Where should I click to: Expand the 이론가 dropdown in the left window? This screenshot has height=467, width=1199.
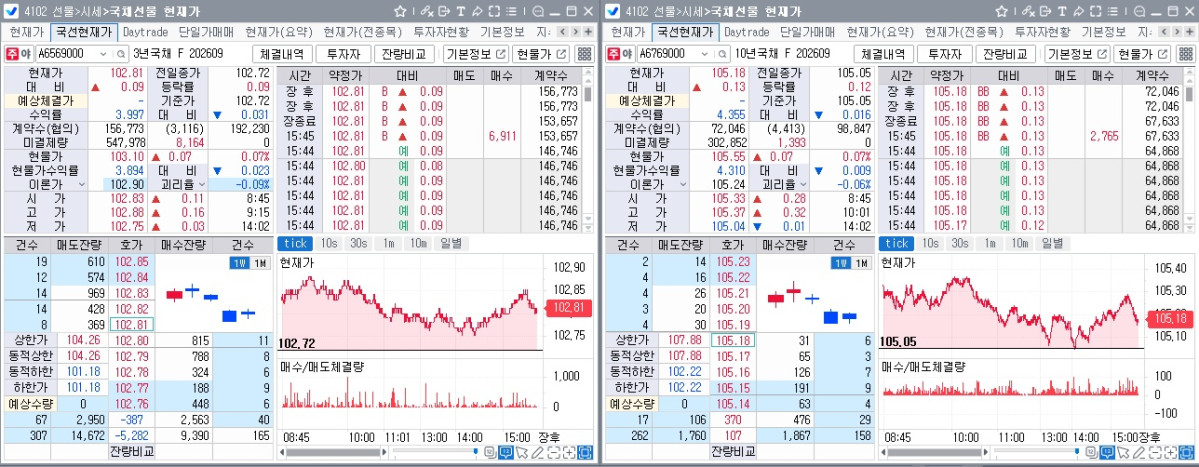[x=80, y=184]
